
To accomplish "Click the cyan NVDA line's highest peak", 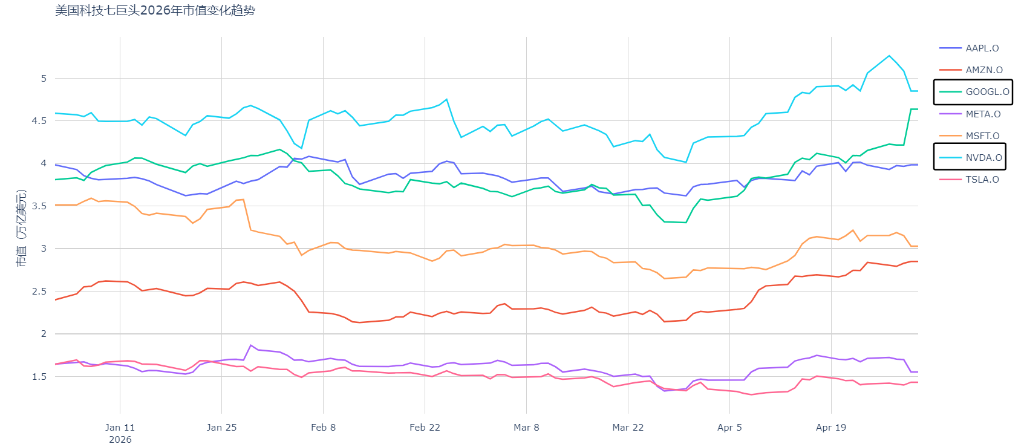I will (x=889, y=56).
